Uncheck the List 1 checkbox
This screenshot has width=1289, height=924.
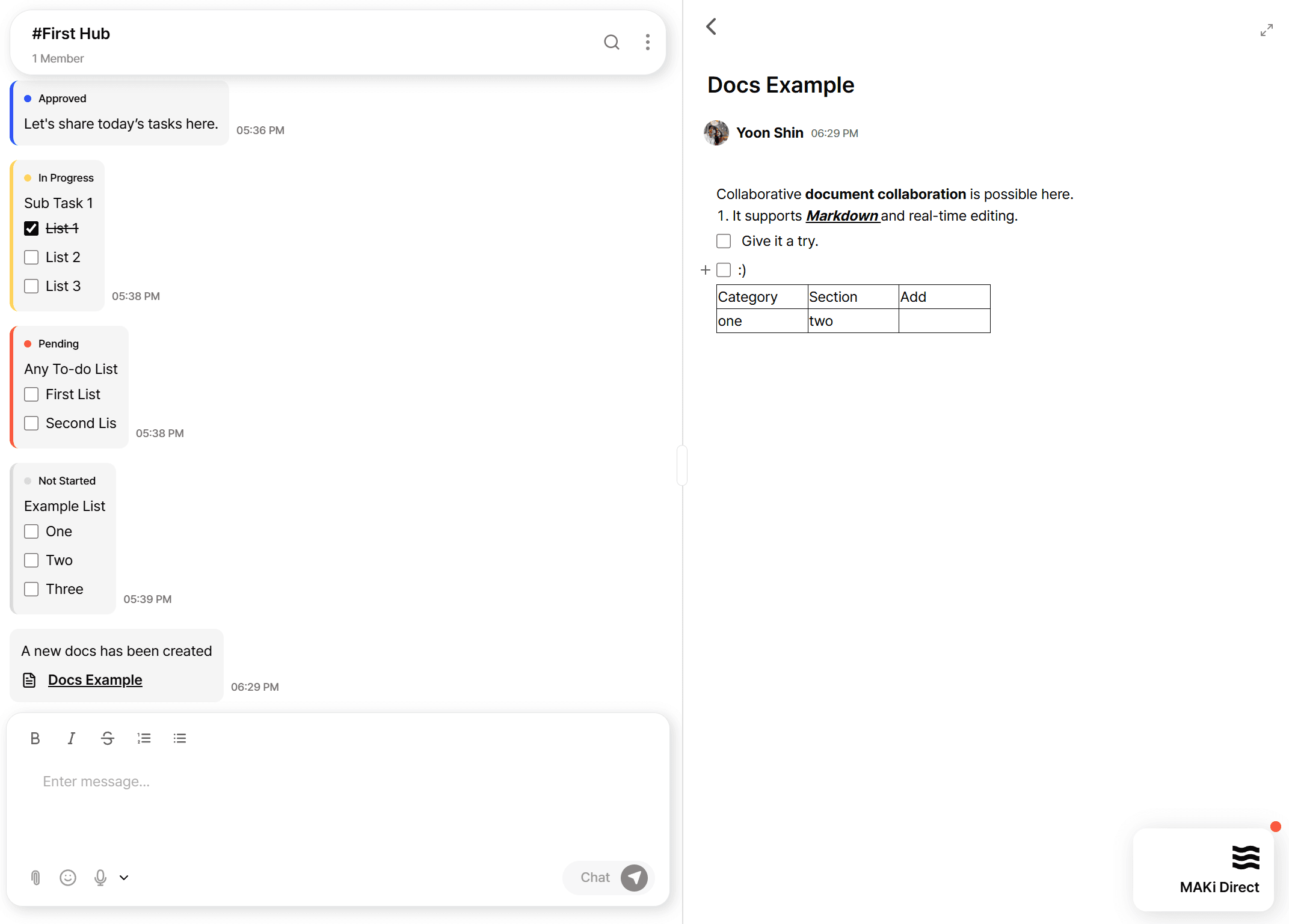point(31,228)
